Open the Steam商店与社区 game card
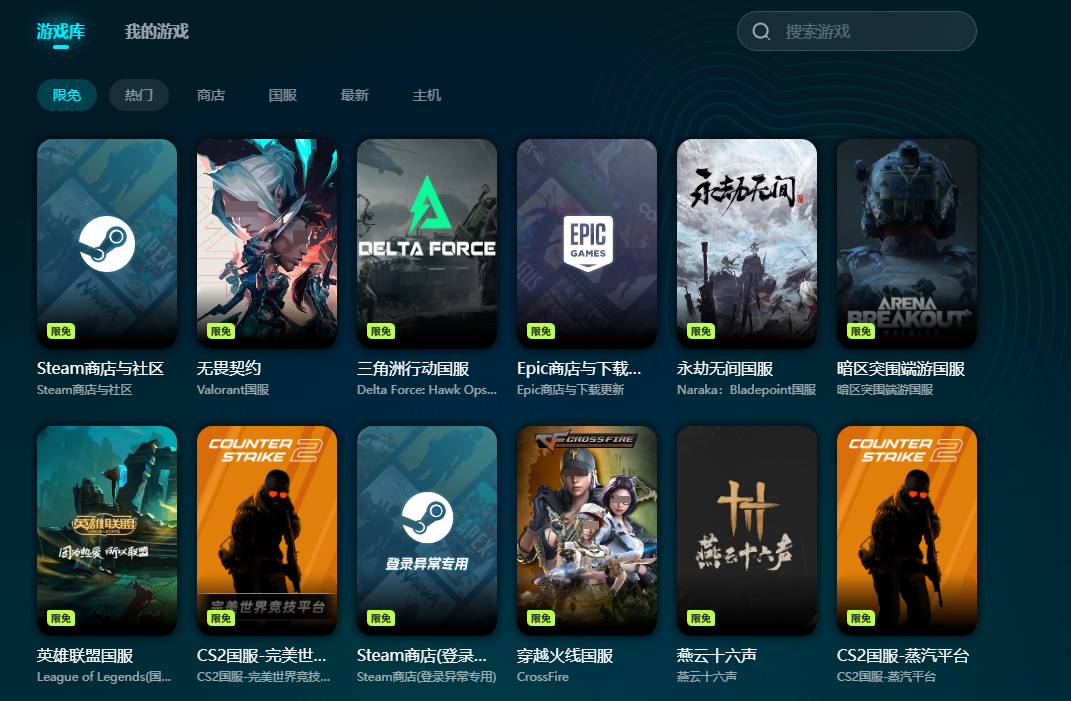1071x701 pixels. 107,244
